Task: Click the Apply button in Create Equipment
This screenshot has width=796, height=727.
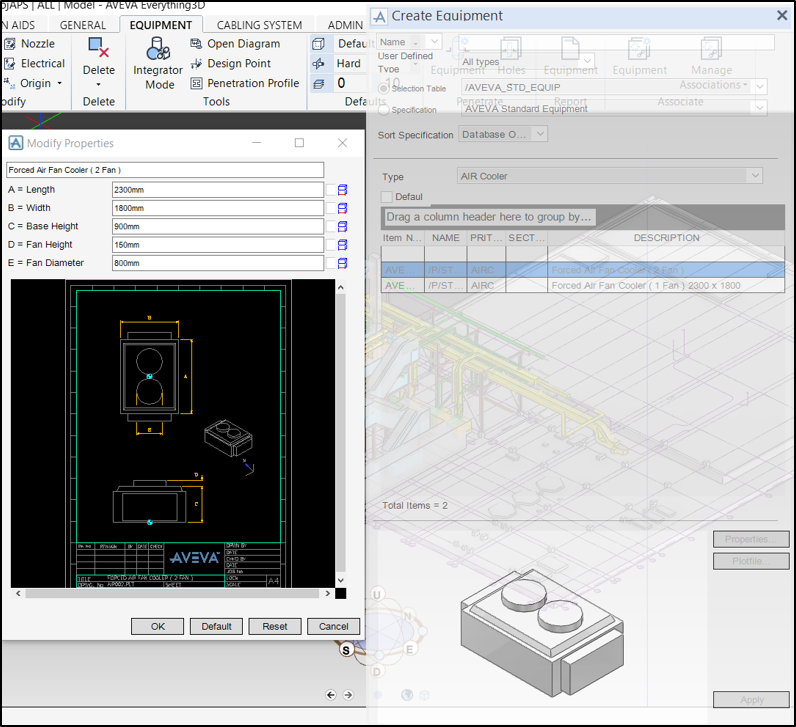Action: [x=751, y=700]
